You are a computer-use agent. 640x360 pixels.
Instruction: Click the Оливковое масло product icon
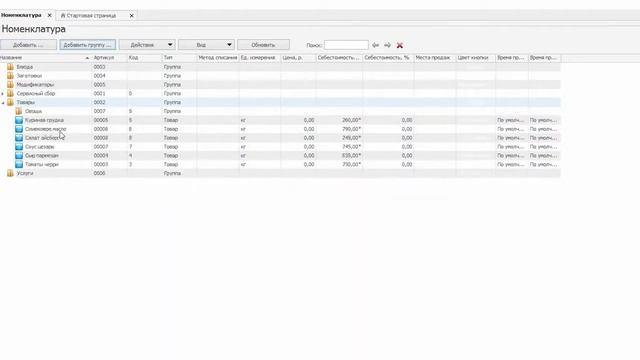(19, 129)
